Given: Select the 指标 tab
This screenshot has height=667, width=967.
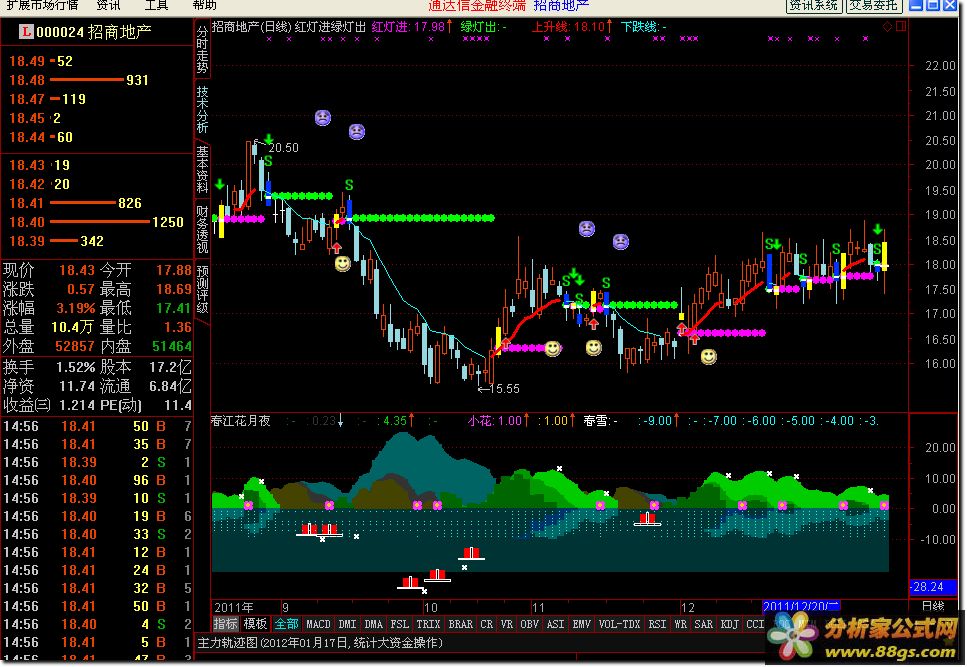Looking at the screenshot, I should click(x=225, y=624).
